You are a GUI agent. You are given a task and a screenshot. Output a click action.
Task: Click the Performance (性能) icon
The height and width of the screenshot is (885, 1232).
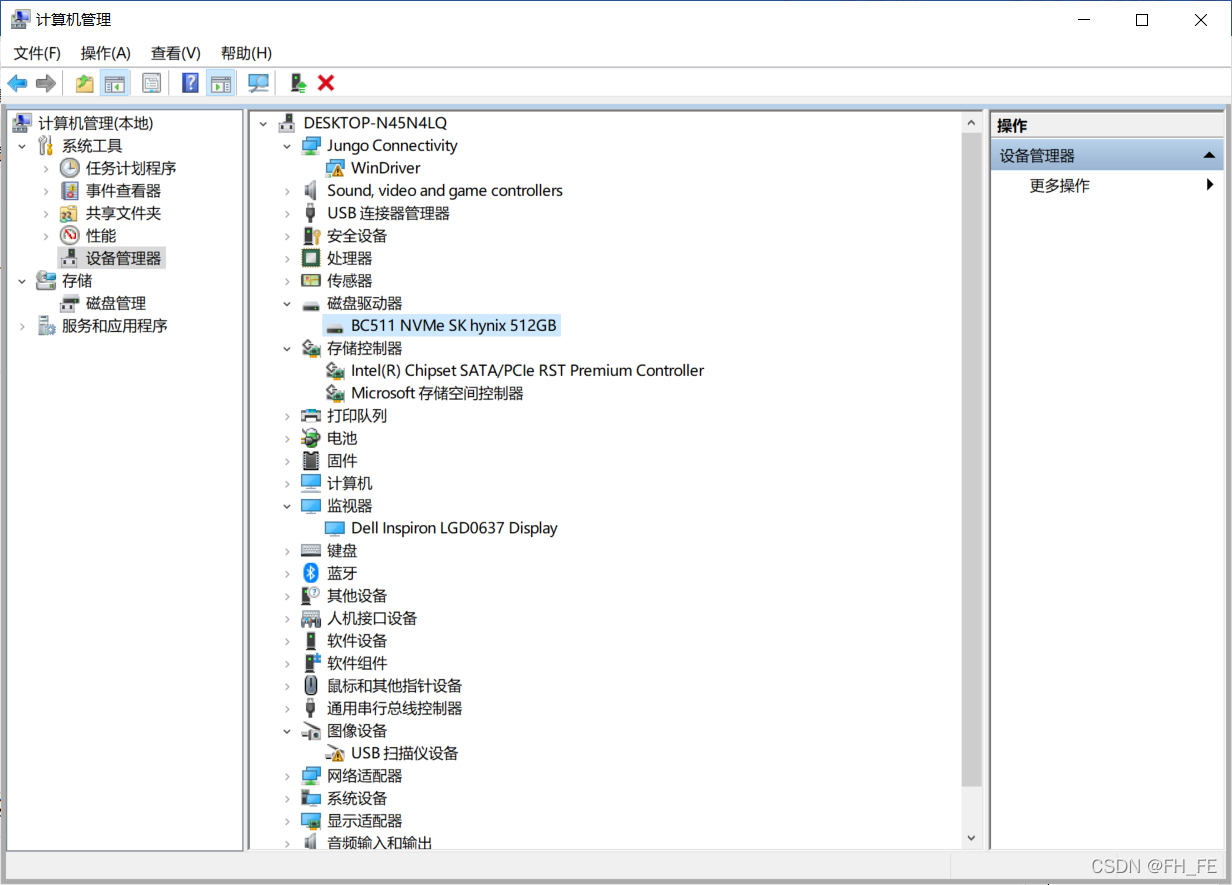click(70, 235)
